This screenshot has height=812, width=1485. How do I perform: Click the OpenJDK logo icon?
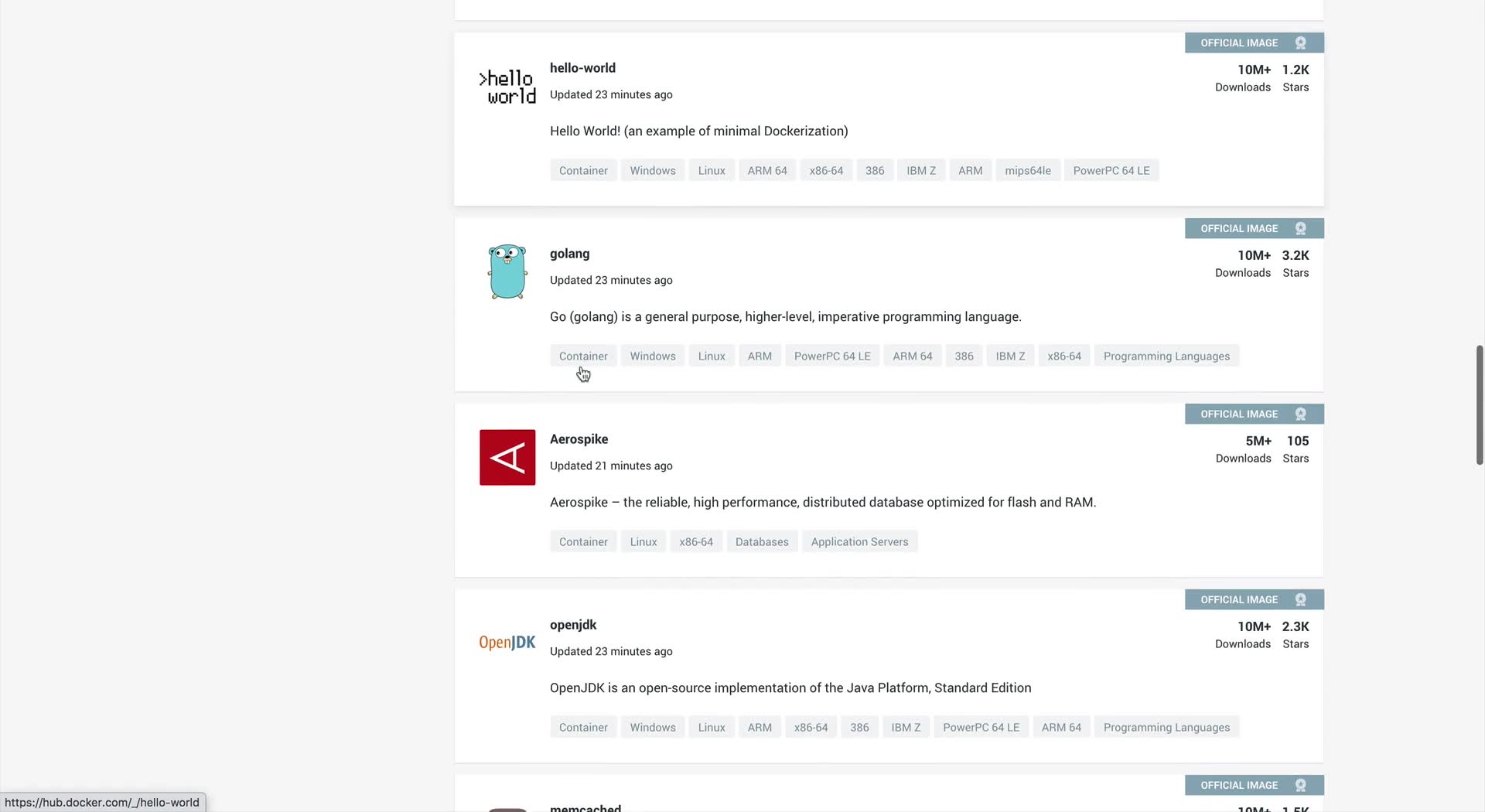[507, 642]
